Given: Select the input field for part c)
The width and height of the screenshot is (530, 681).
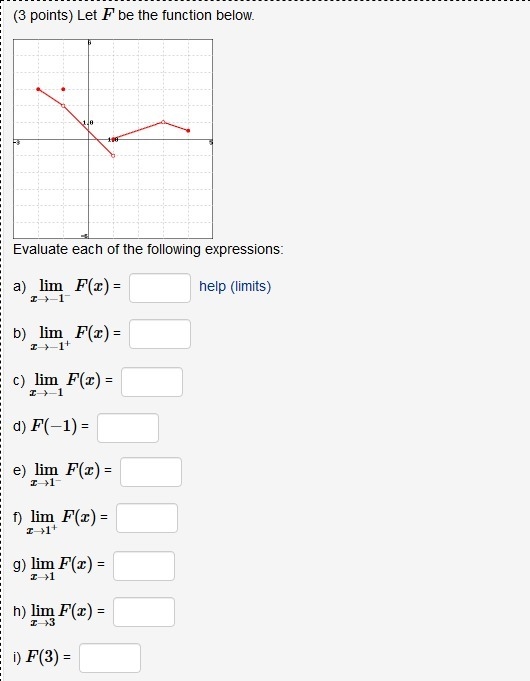Looking at the screenshot, I should pyautogui.click(x=152, y=382).
